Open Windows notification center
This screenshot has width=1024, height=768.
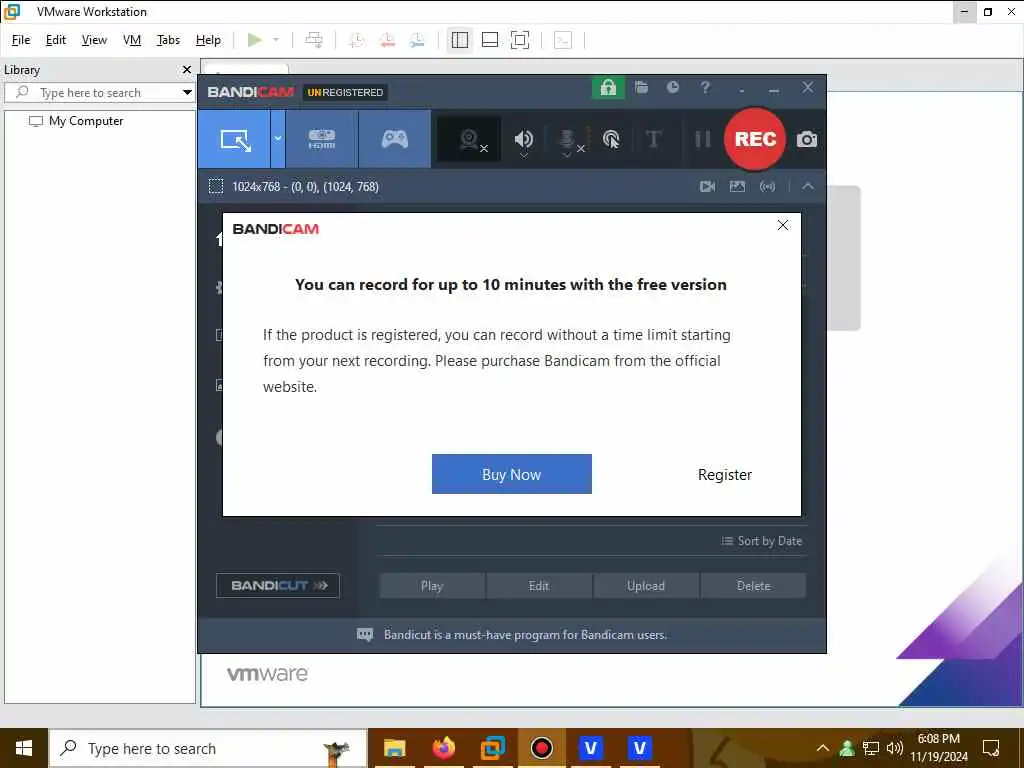pos(991,748)
